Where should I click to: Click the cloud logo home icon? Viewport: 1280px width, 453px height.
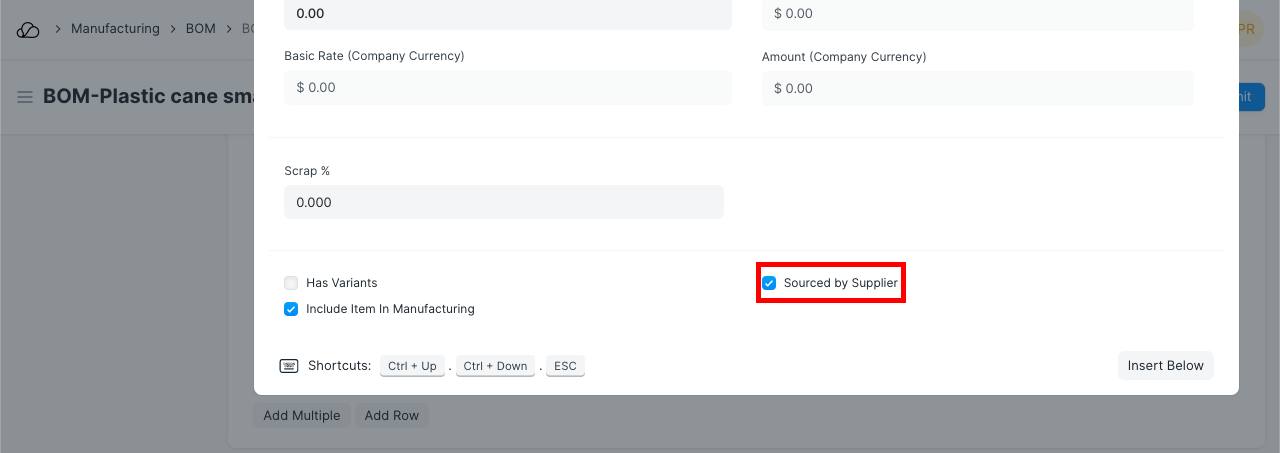[28, 30]
